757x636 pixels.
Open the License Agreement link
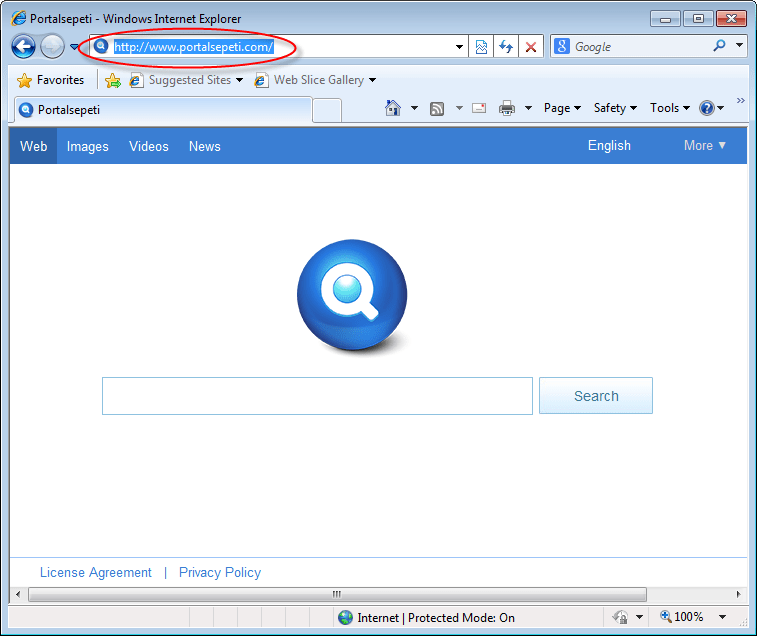click(x=96, y=572)
